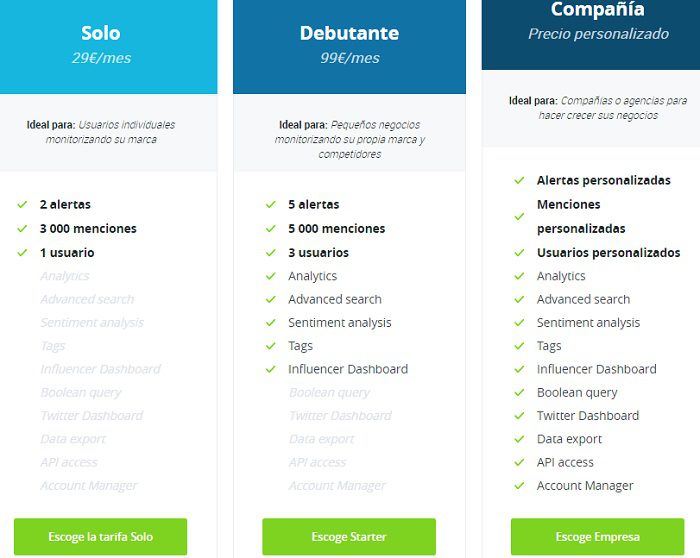Click greyed-out Analytics in Solo plan
Screen dimensions: 700x558
point(65,276)
